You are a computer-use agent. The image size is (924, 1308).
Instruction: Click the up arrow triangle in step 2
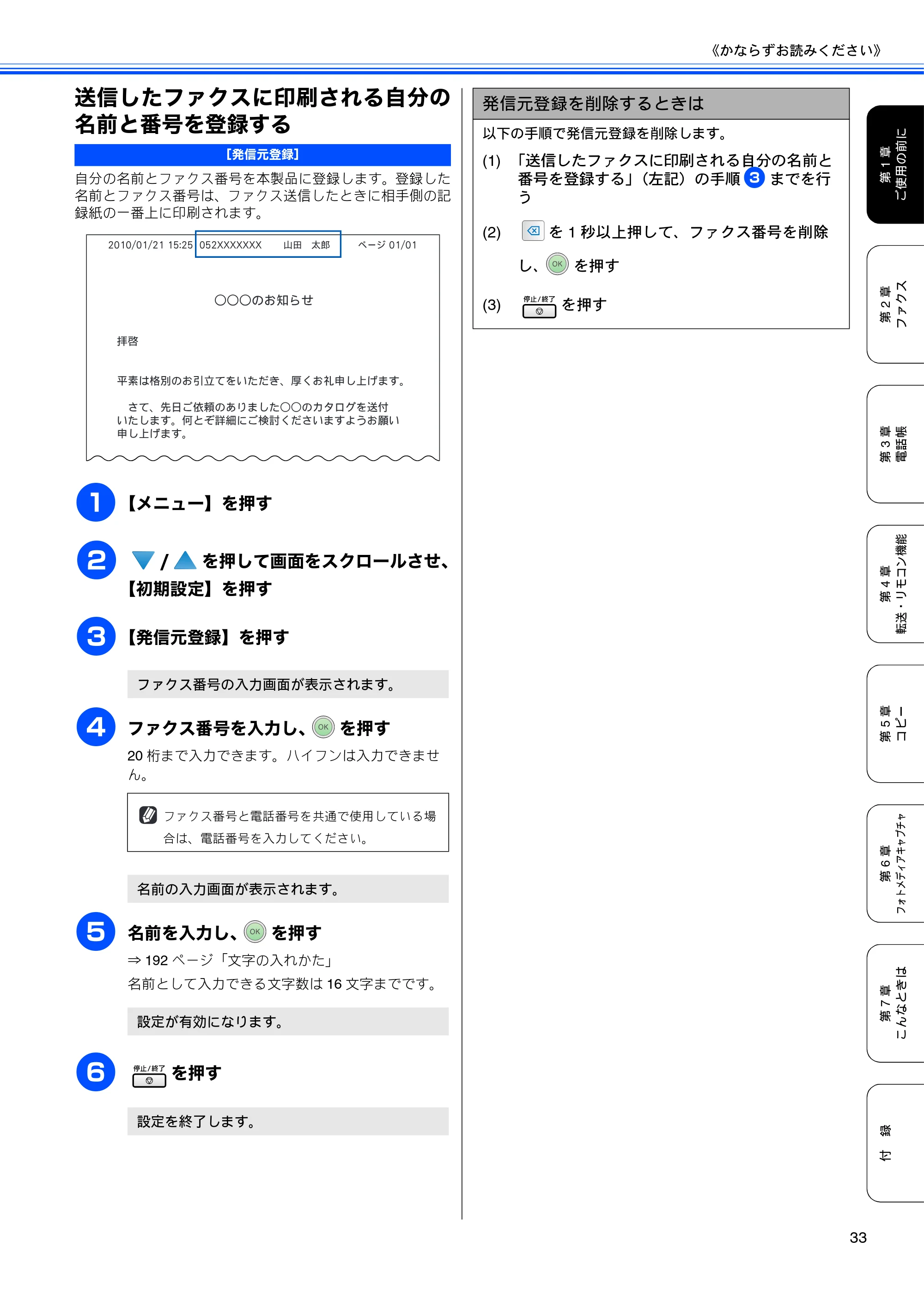[185, 560]
